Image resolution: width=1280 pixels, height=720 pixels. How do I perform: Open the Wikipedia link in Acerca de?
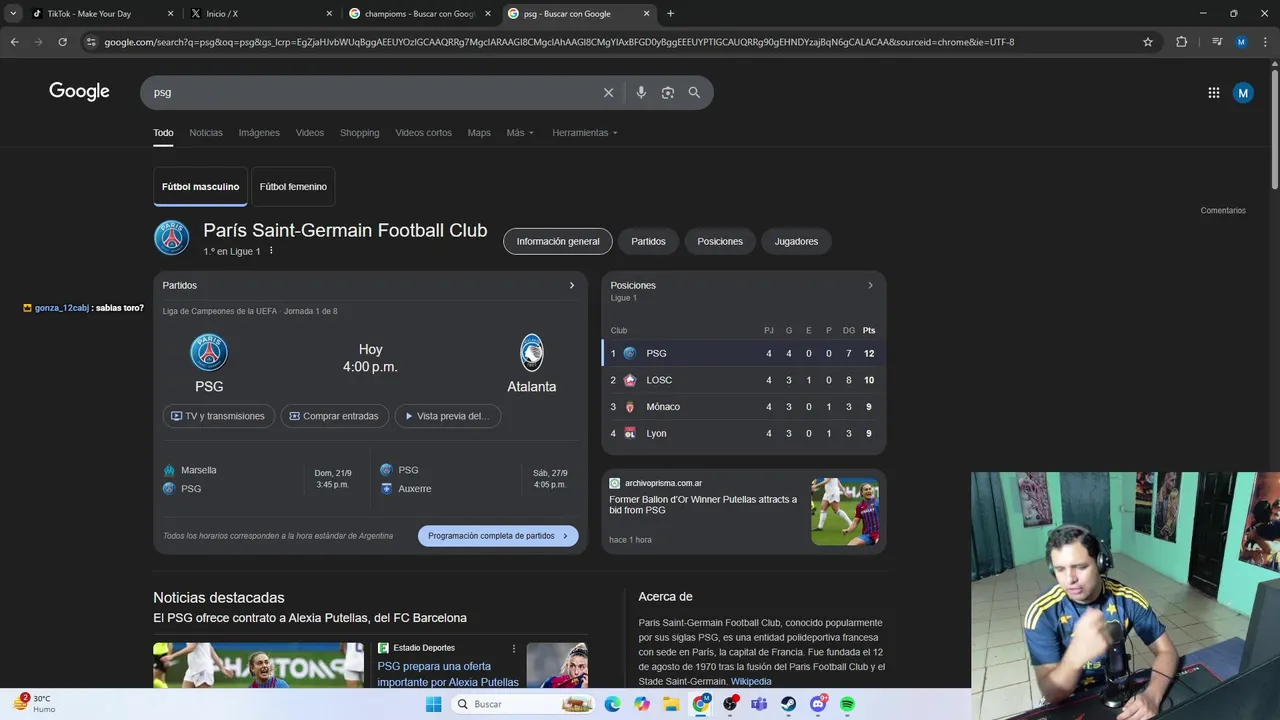click(751, 681)
